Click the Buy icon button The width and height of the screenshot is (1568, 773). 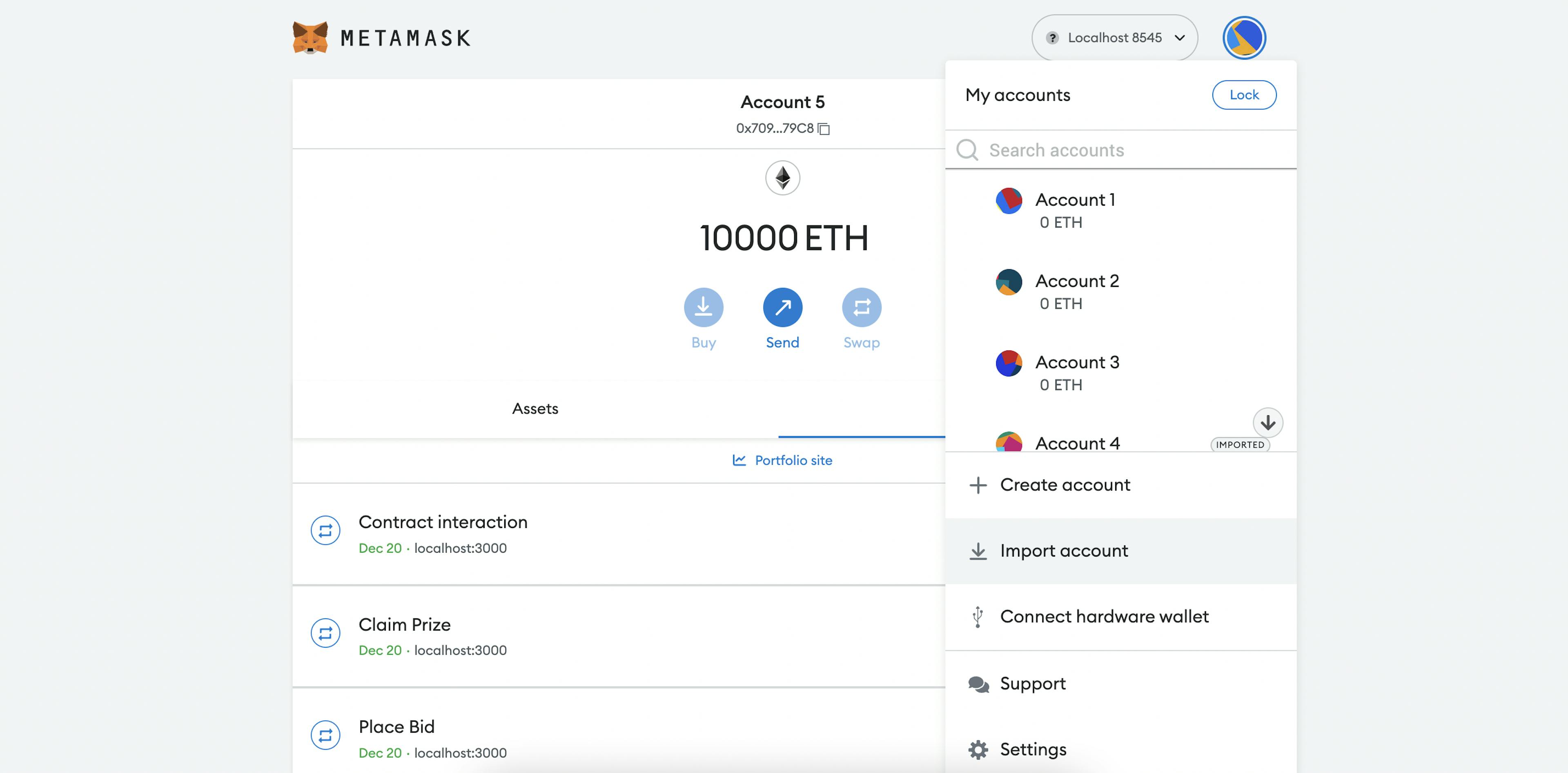(703, 307)
